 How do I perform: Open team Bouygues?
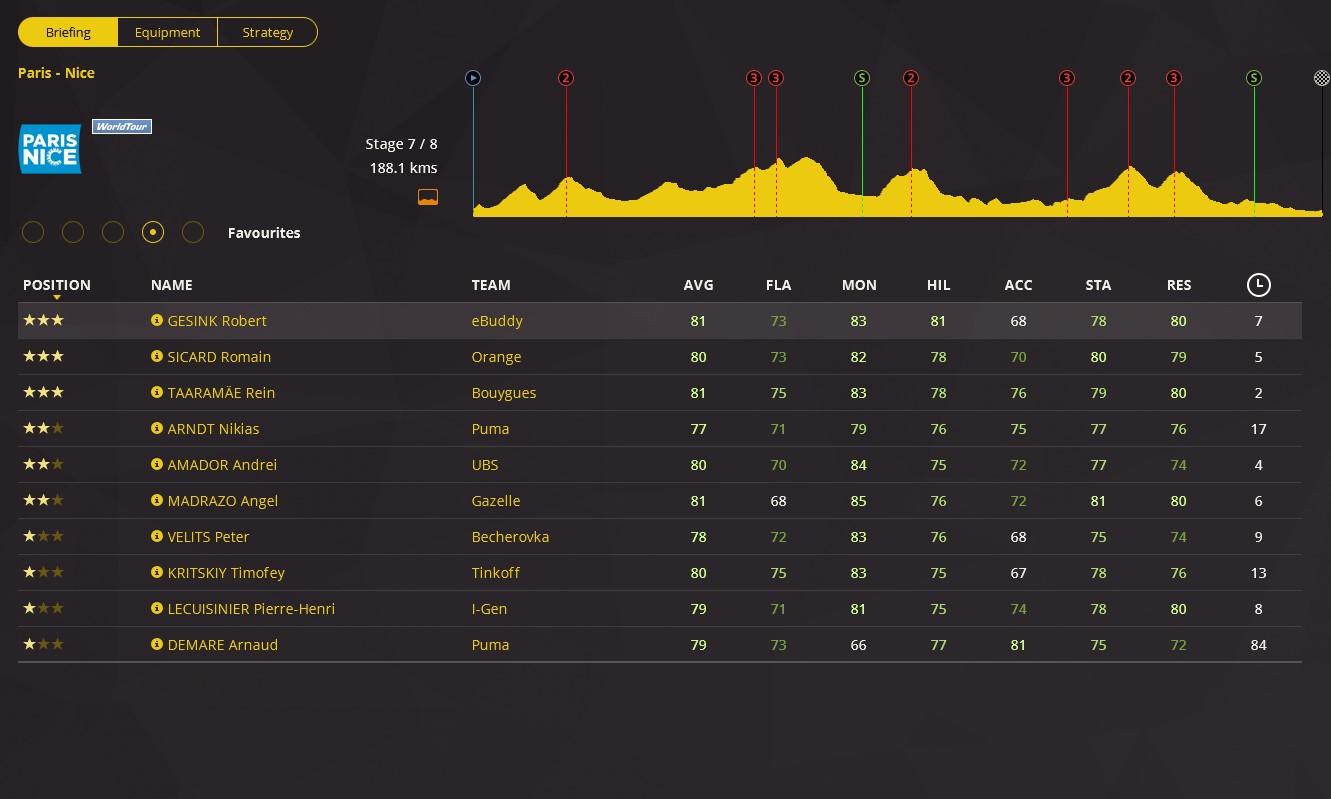tap(504, 393)
